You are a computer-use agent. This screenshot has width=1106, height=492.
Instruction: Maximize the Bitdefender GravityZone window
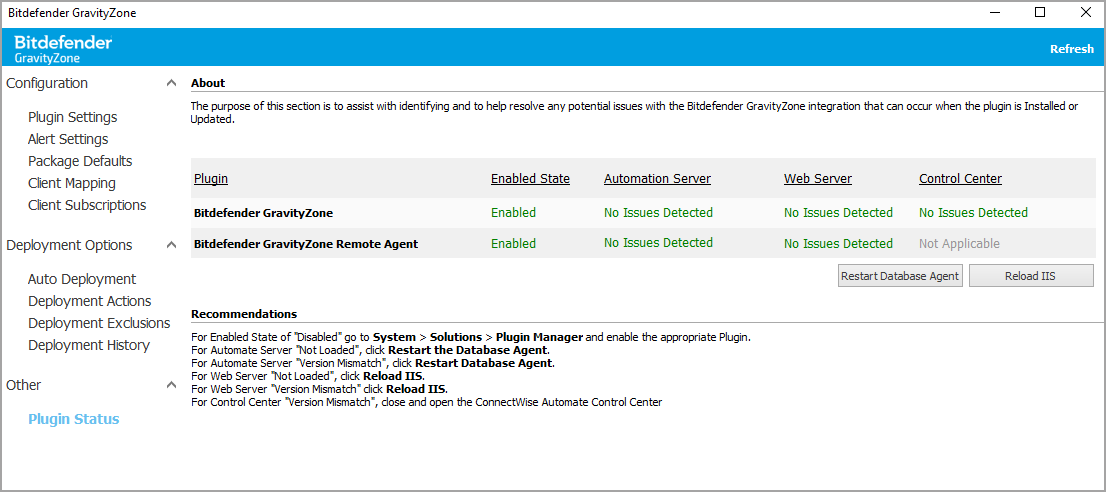click(1039, 13)
